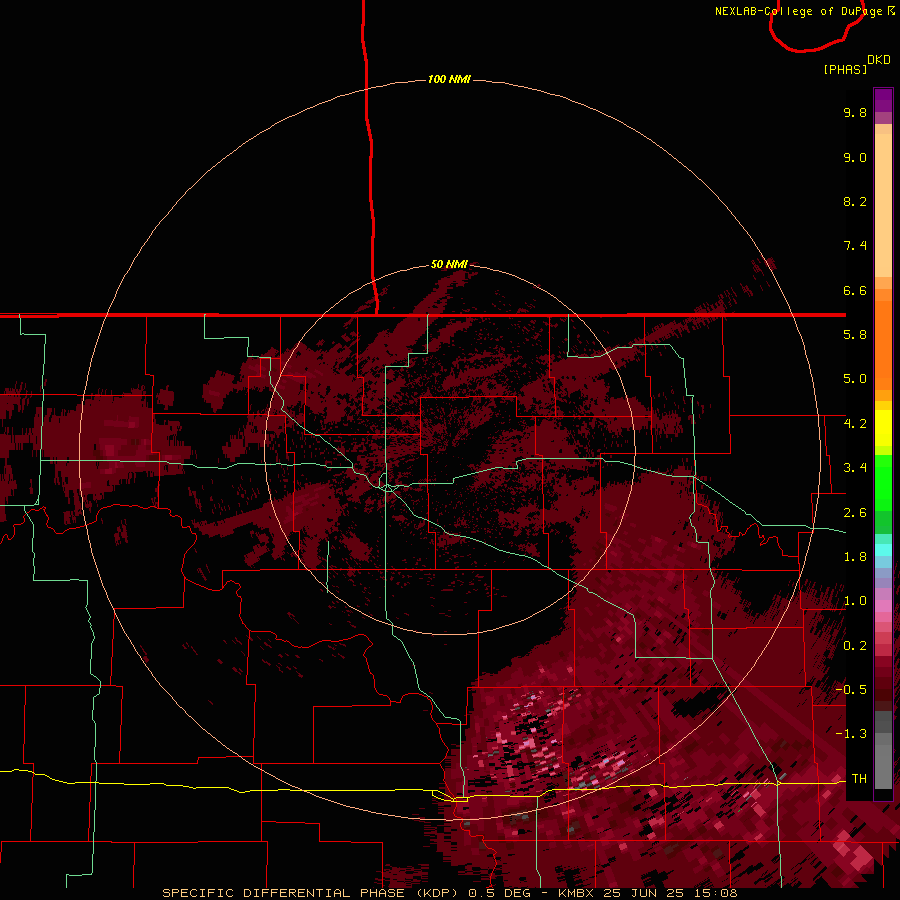The width and height of the screenshot is (900, 900).
Task: Click the 100 NMI range ring label
Action: click(x=449, y=79)
